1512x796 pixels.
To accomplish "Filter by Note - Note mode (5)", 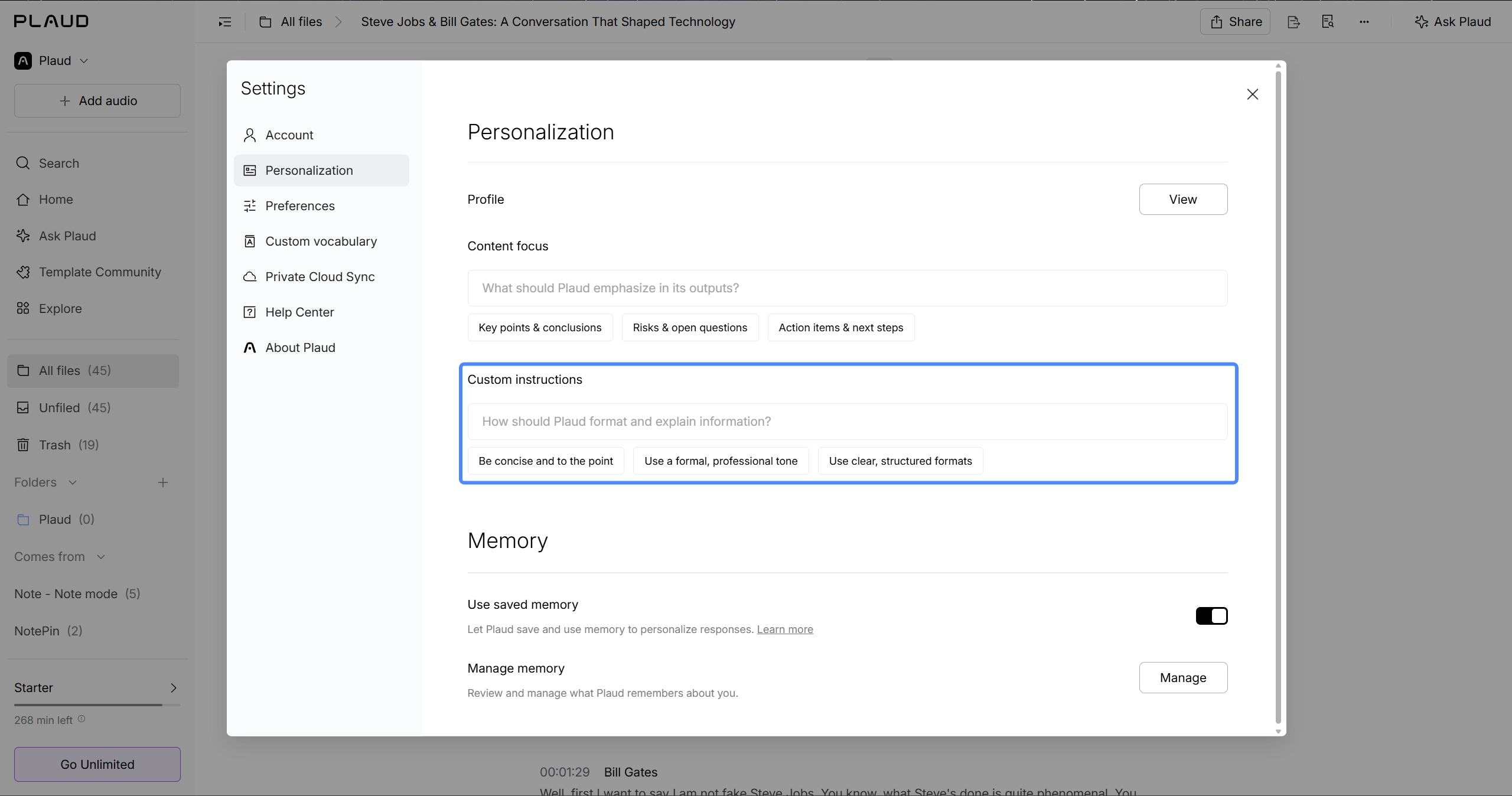I will 77,594.
